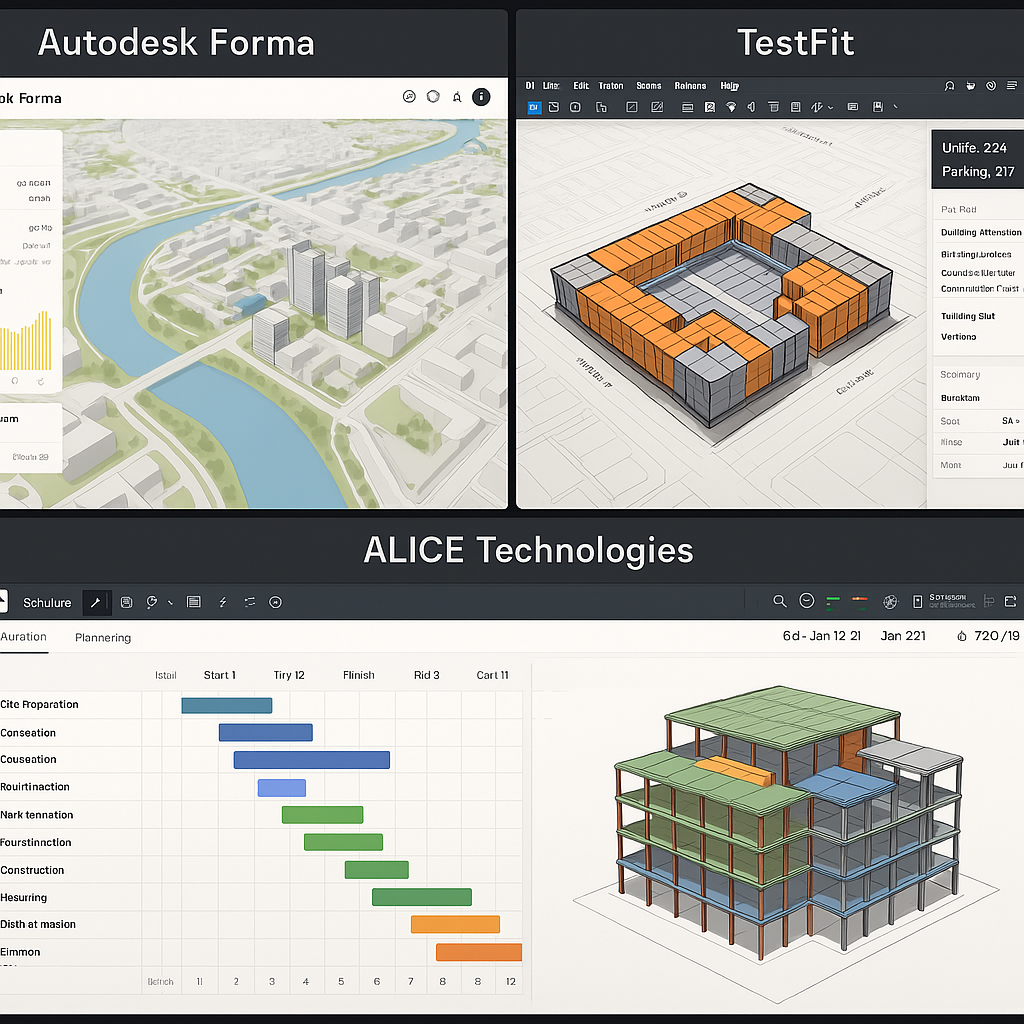Image resolution: width=1024 pixels, height=1024 pixels.
Task: Switch to the Plannering tab
Action: (x=103, y=637)
